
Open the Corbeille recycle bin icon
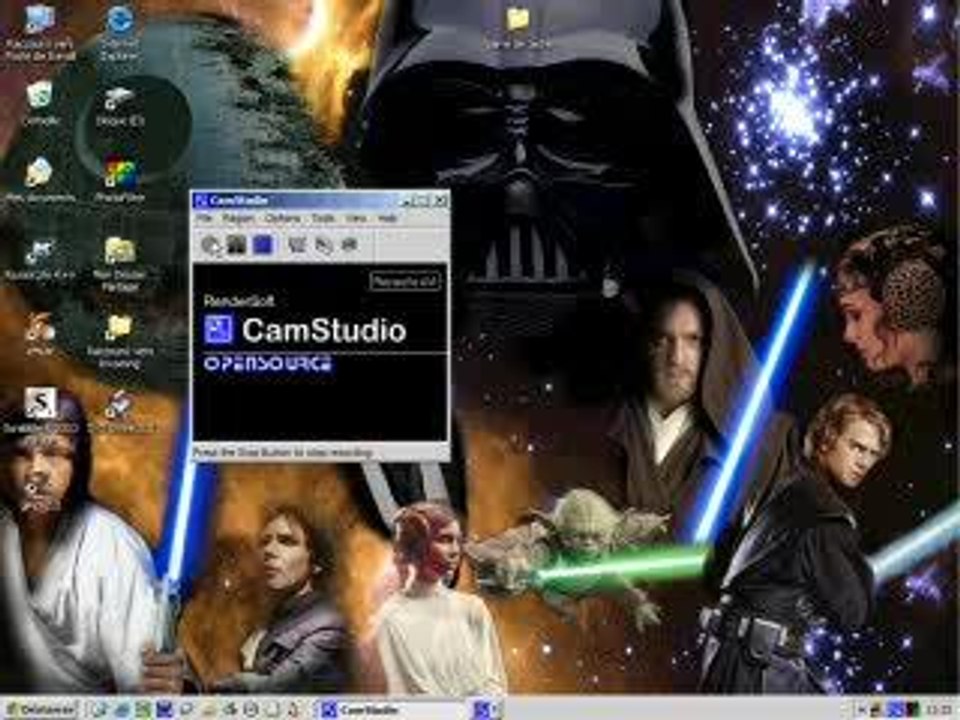41,103
